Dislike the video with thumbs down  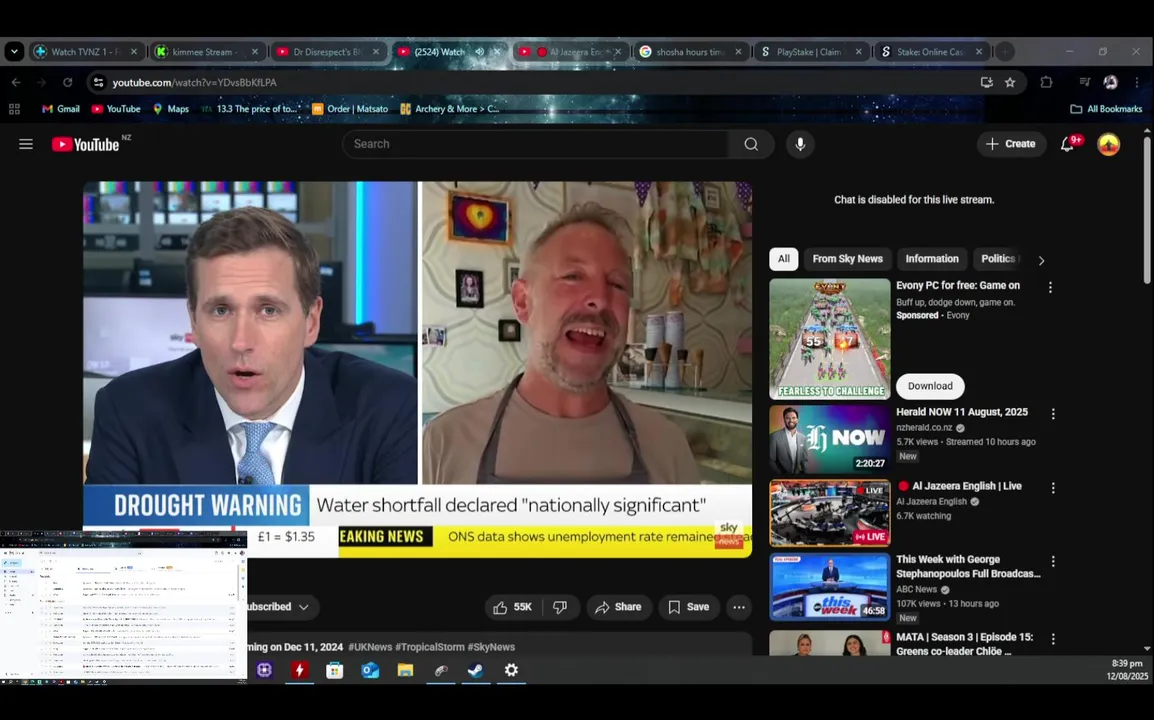560,607
